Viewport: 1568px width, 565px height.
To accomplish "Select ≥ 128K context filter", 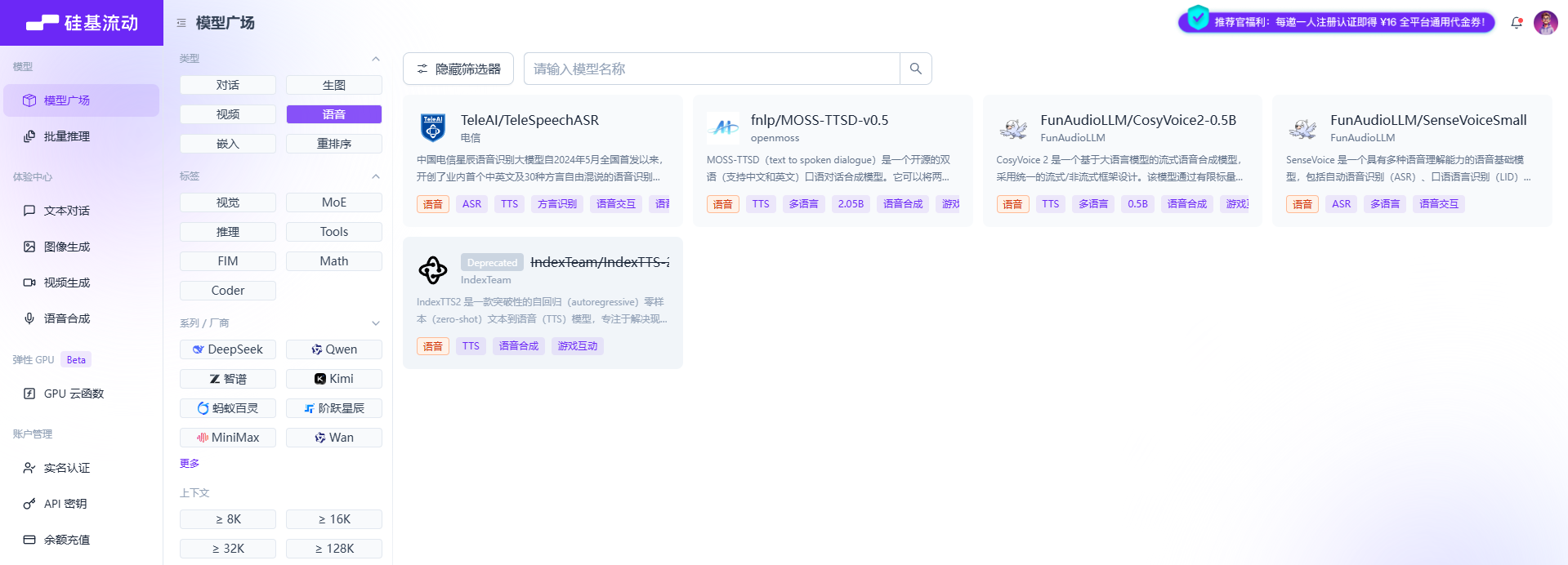I will point(334,549).
